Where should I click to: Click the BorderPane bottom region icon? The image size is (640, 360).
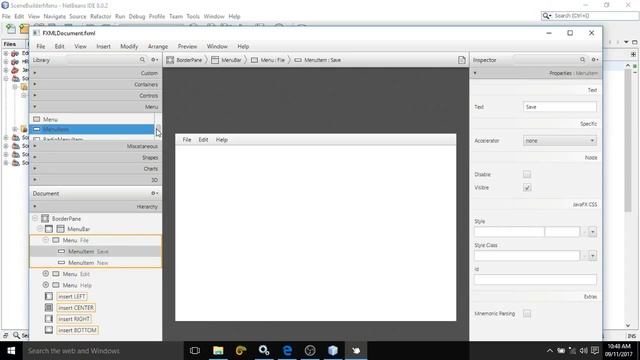click(49, 330)
